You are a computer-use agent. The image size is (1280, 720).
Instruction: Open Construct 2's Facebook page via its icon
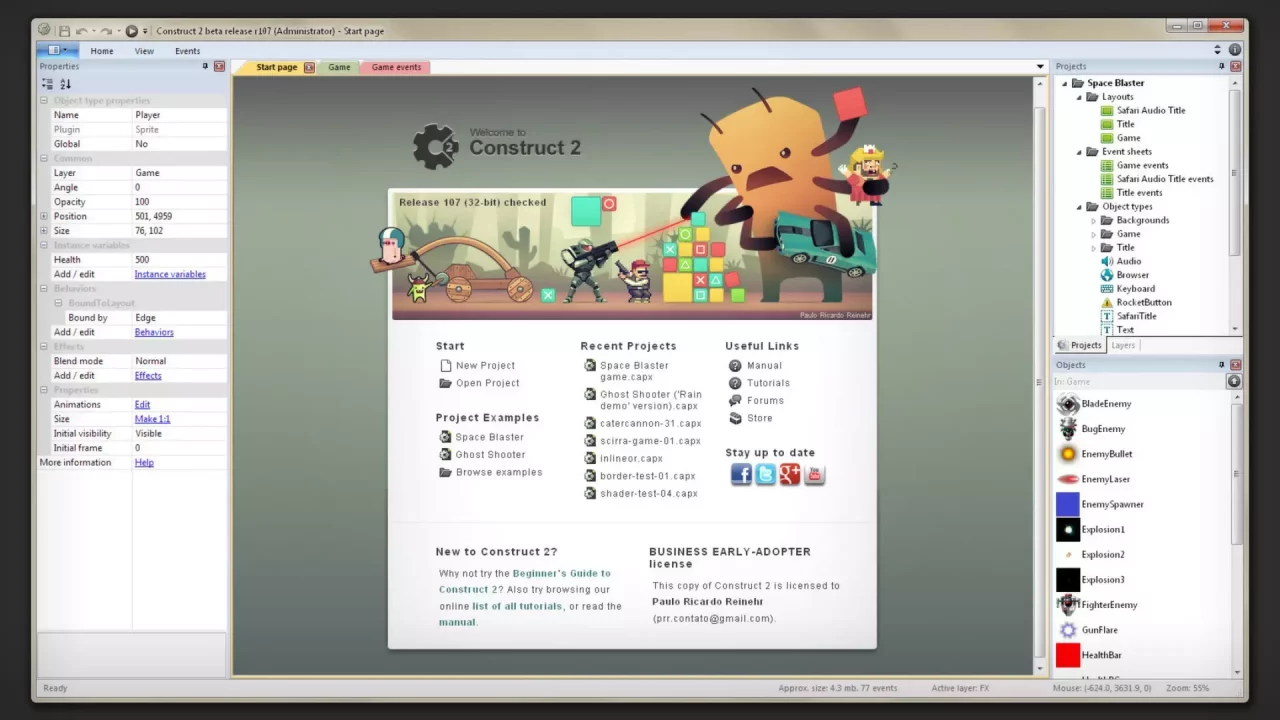tap(741, 474)
